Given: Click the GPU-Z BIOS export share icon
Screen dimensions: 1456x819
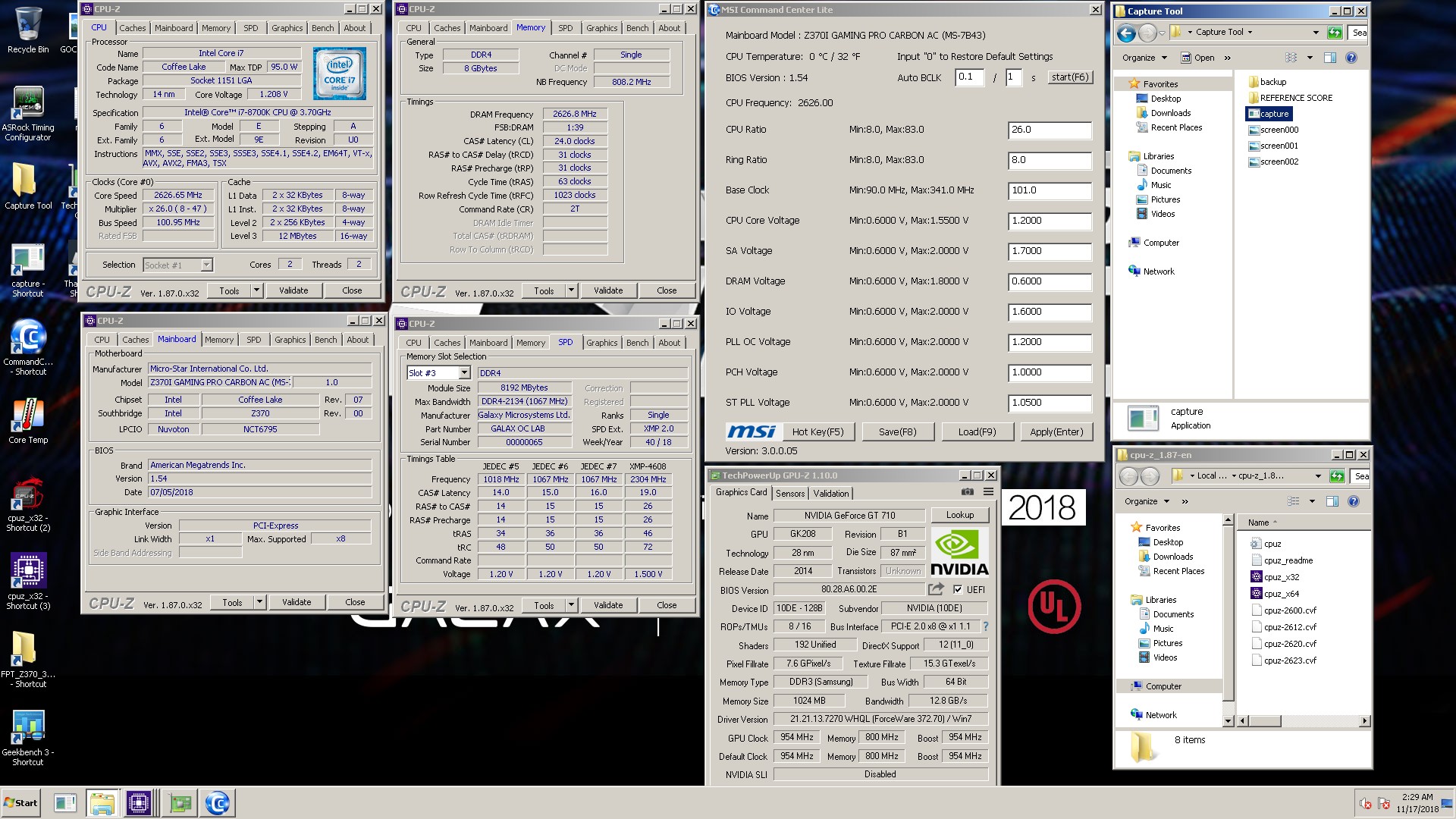Looking at the screenshot, I should coord(936,589).
